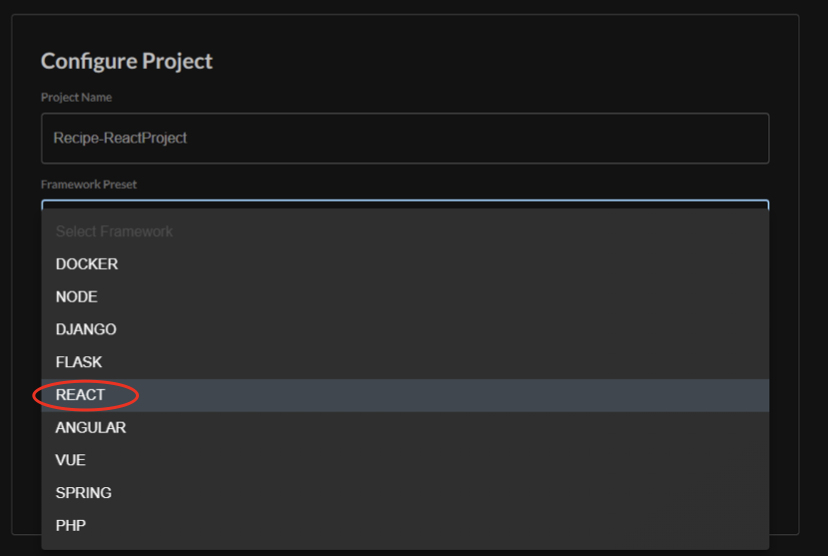
Task: Select FLASK in the dropdown list
Action: pos(79,362)
